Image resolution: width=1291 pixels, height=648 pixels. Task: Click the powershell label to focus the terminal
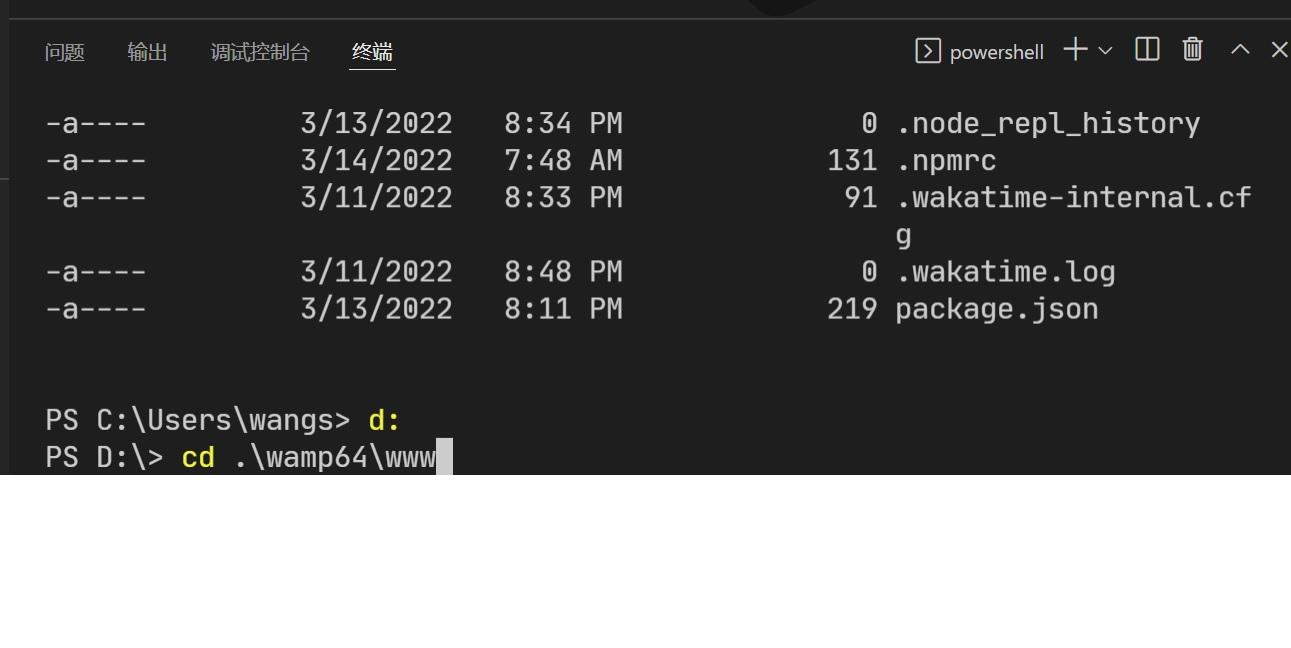(998, 52)
